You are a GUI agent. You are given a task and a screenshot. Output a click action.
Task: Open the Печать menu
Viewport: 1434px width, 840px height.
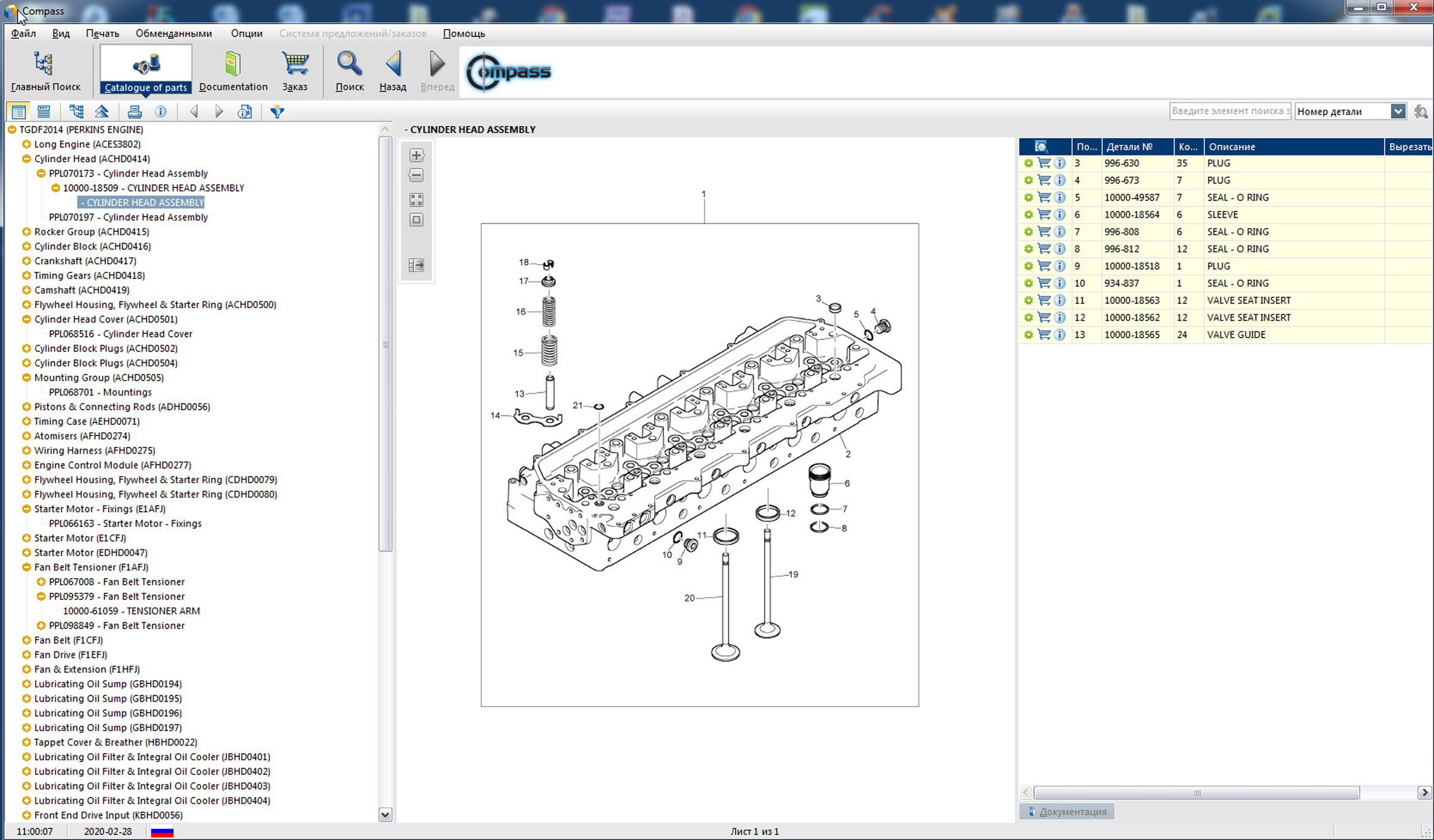(102, 33)
